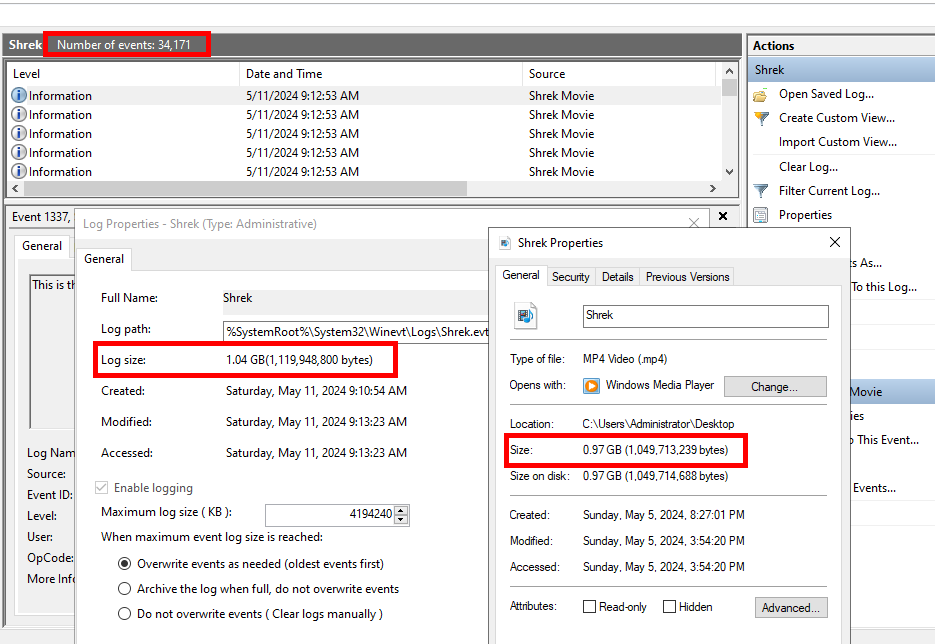
Task: Click Filter Current Log... action
Action: 829,191
